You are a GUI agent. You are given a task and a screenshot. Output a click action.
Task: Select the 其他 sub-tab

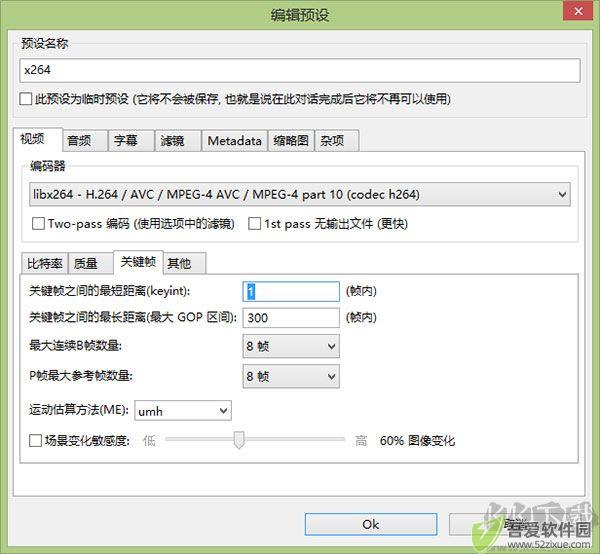[x=185, y=264]
